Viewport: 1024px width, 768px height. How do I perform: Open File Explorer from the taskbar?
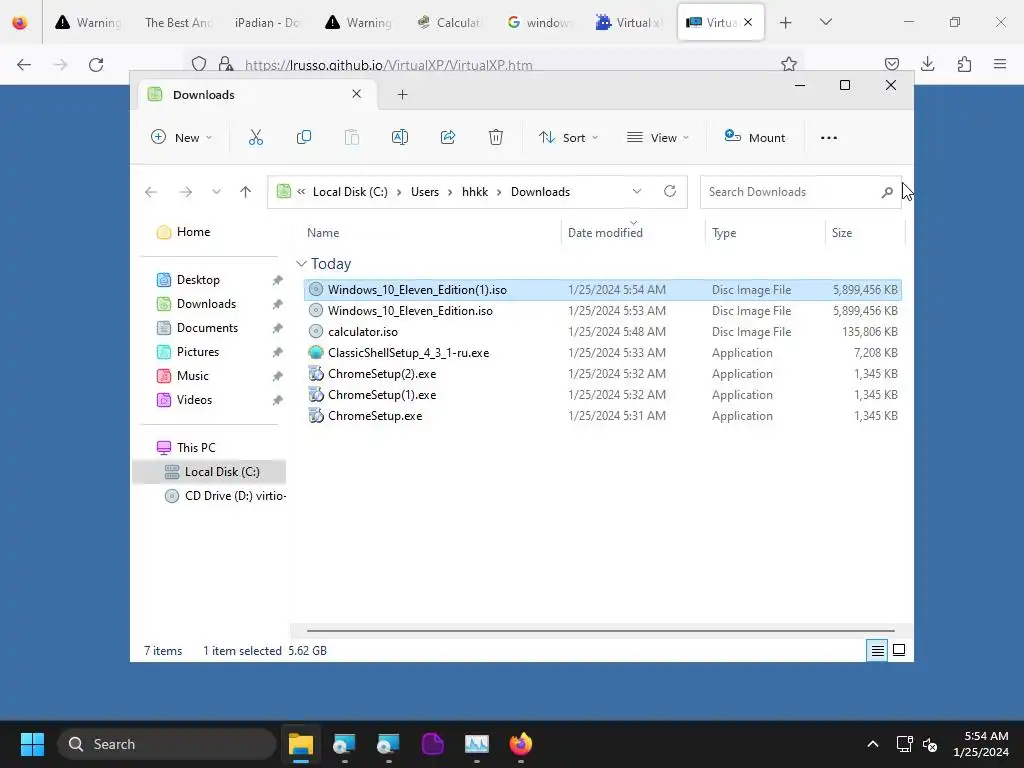point(301,744)
